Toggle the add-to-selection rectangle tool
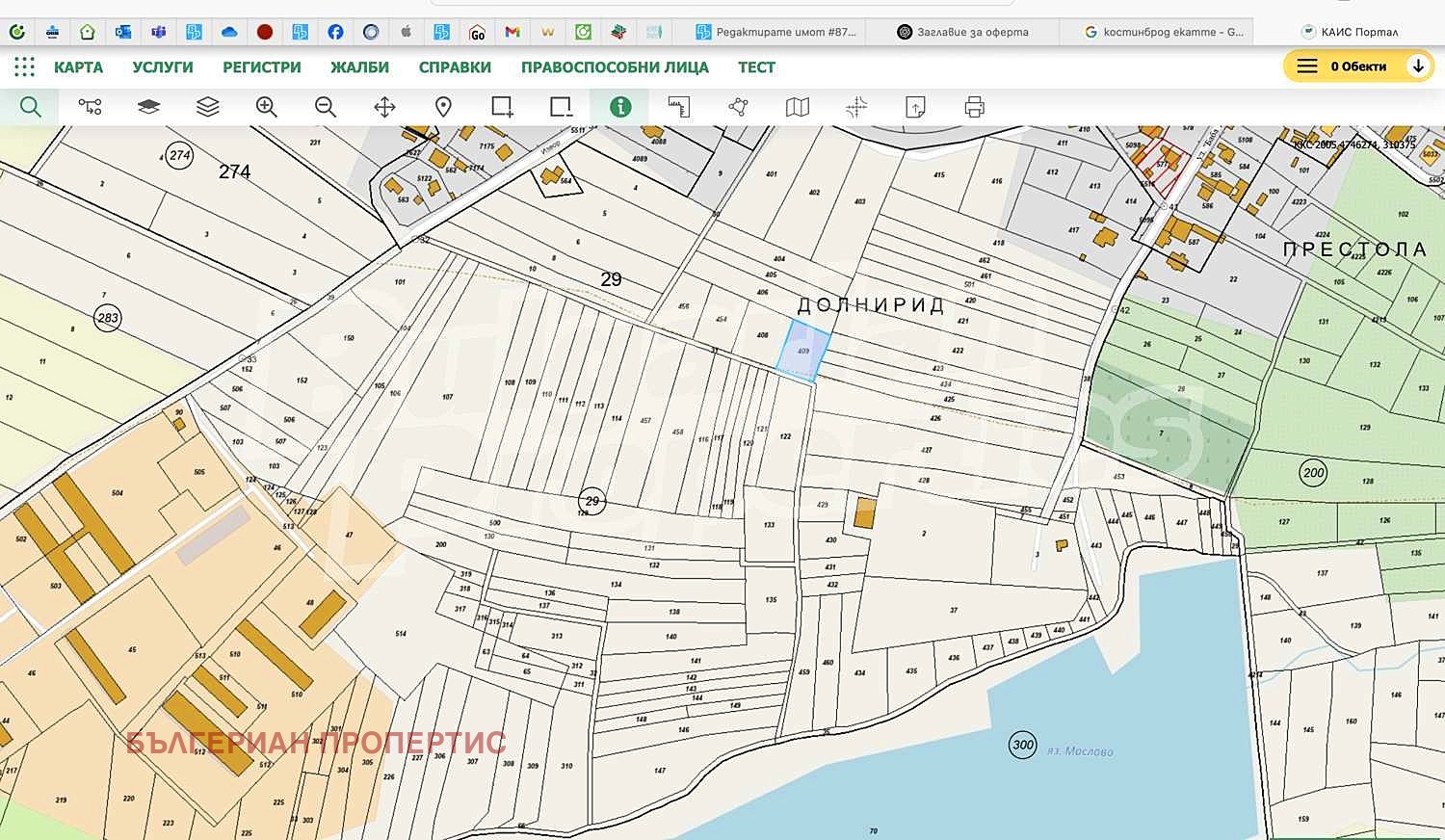The image size is (1445, 840). (502, 107)
